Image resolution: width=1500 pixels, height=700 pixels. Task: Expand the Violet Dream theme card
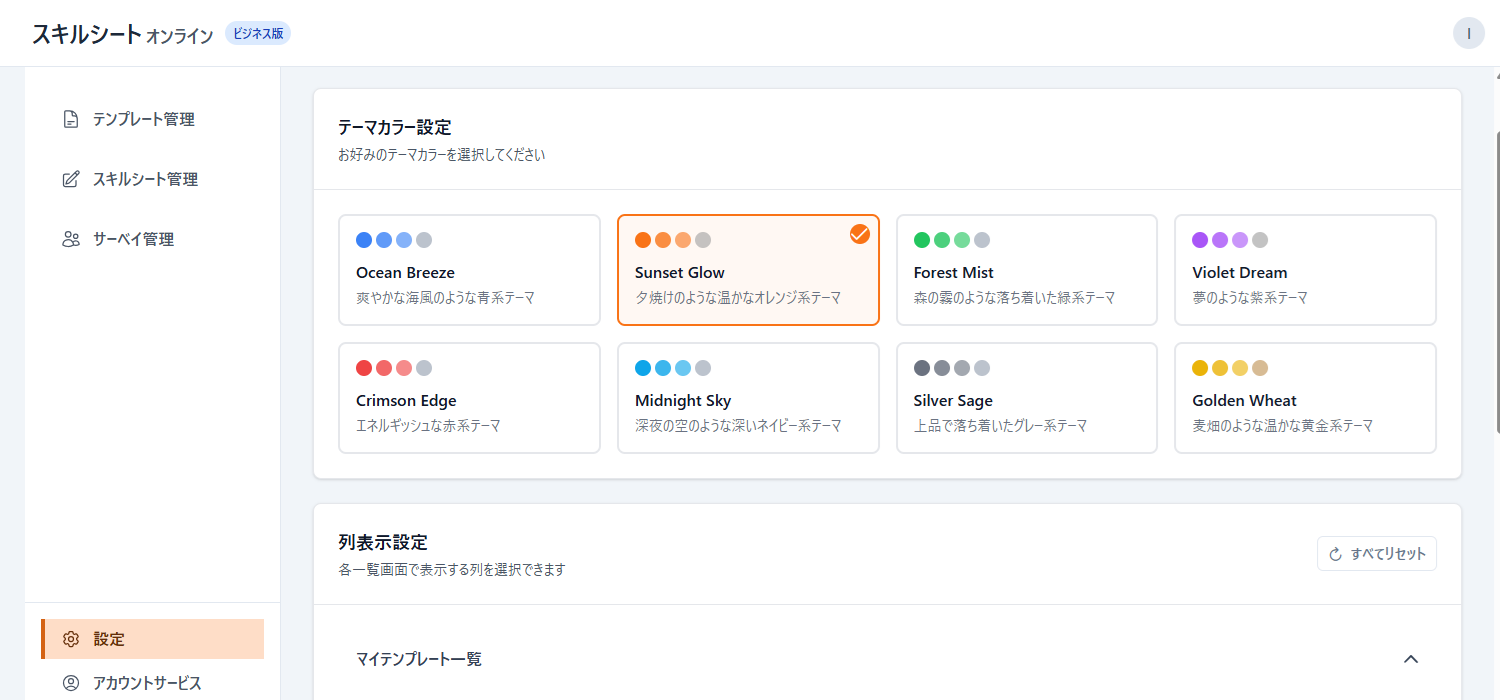click(x=1305, y=270)
